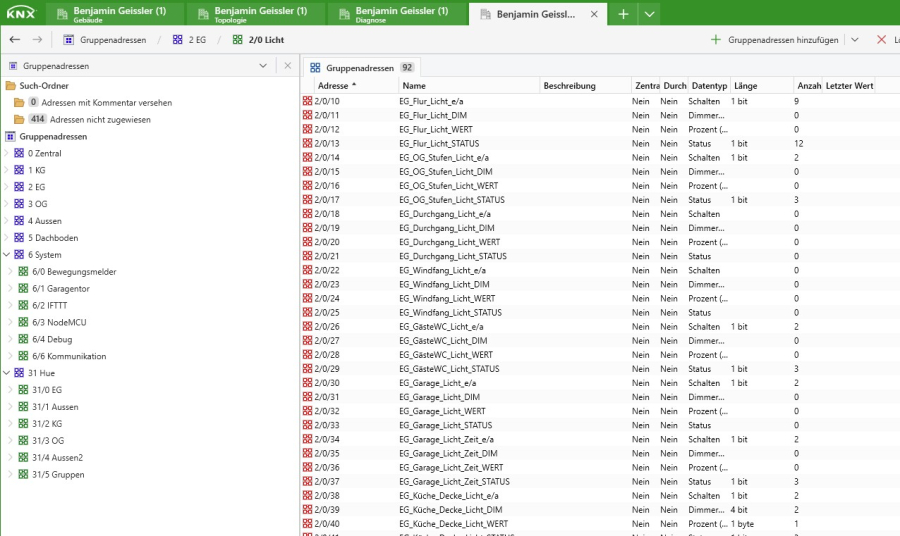Click Gruppenadressen breadcrumb in navigation bar
The image size is (900, 536).
point(105,40)
